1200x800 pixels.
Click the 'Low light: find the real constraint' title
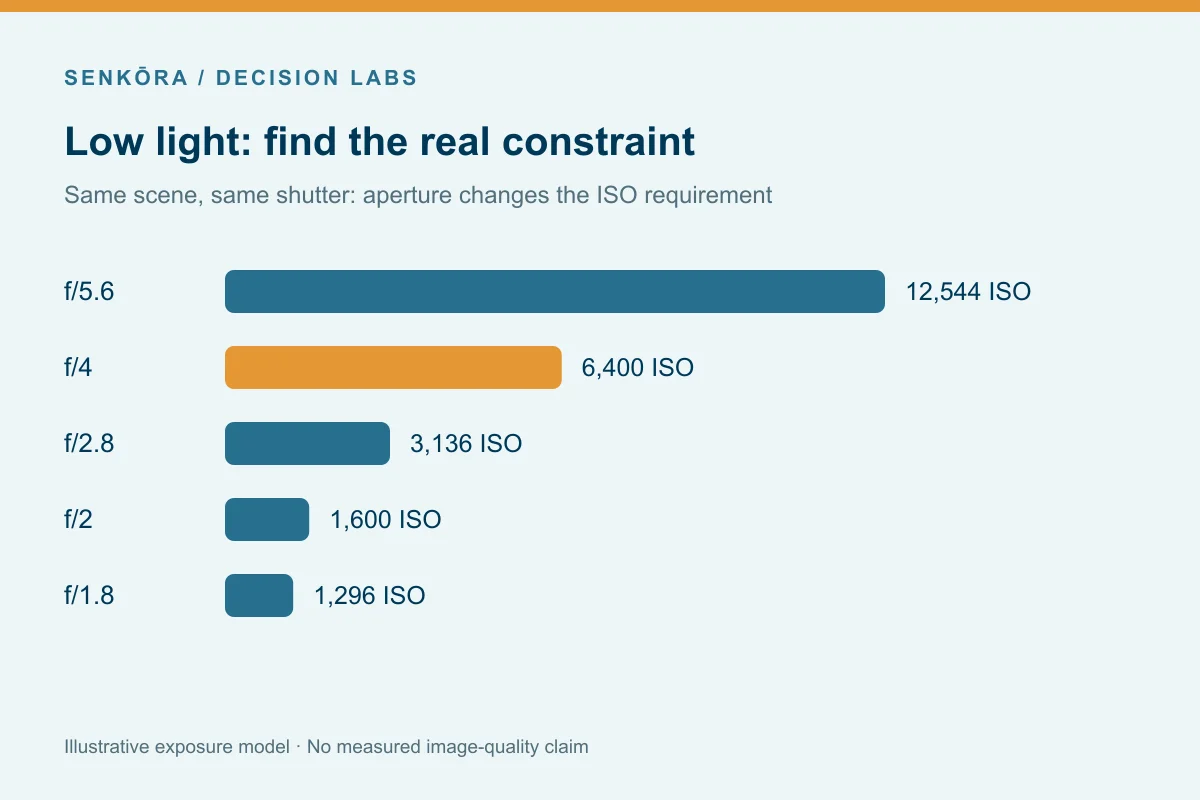(x=380, y=141)
